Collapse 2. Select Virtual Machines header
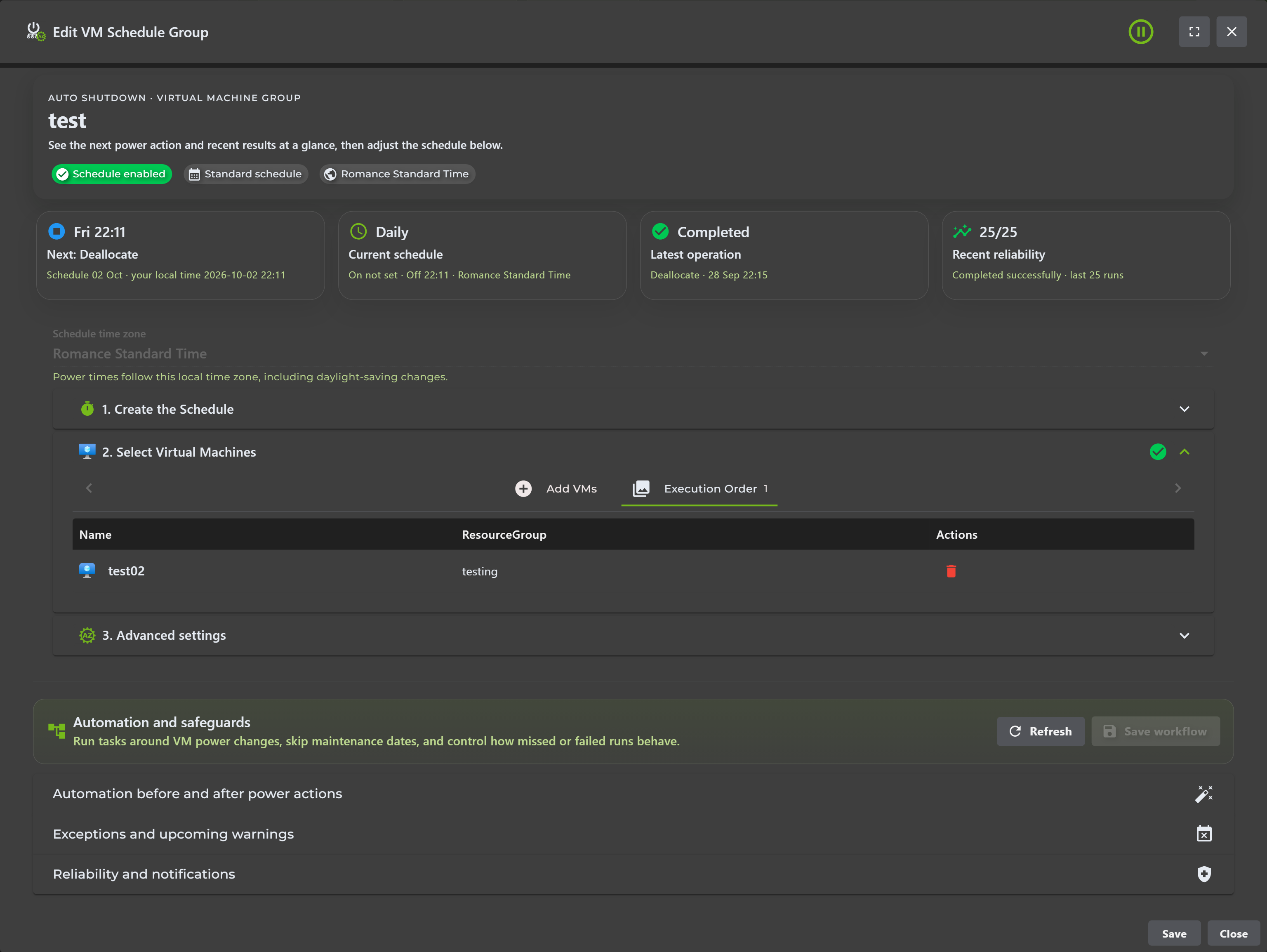 pyautogui.click(x=633, y=452)
